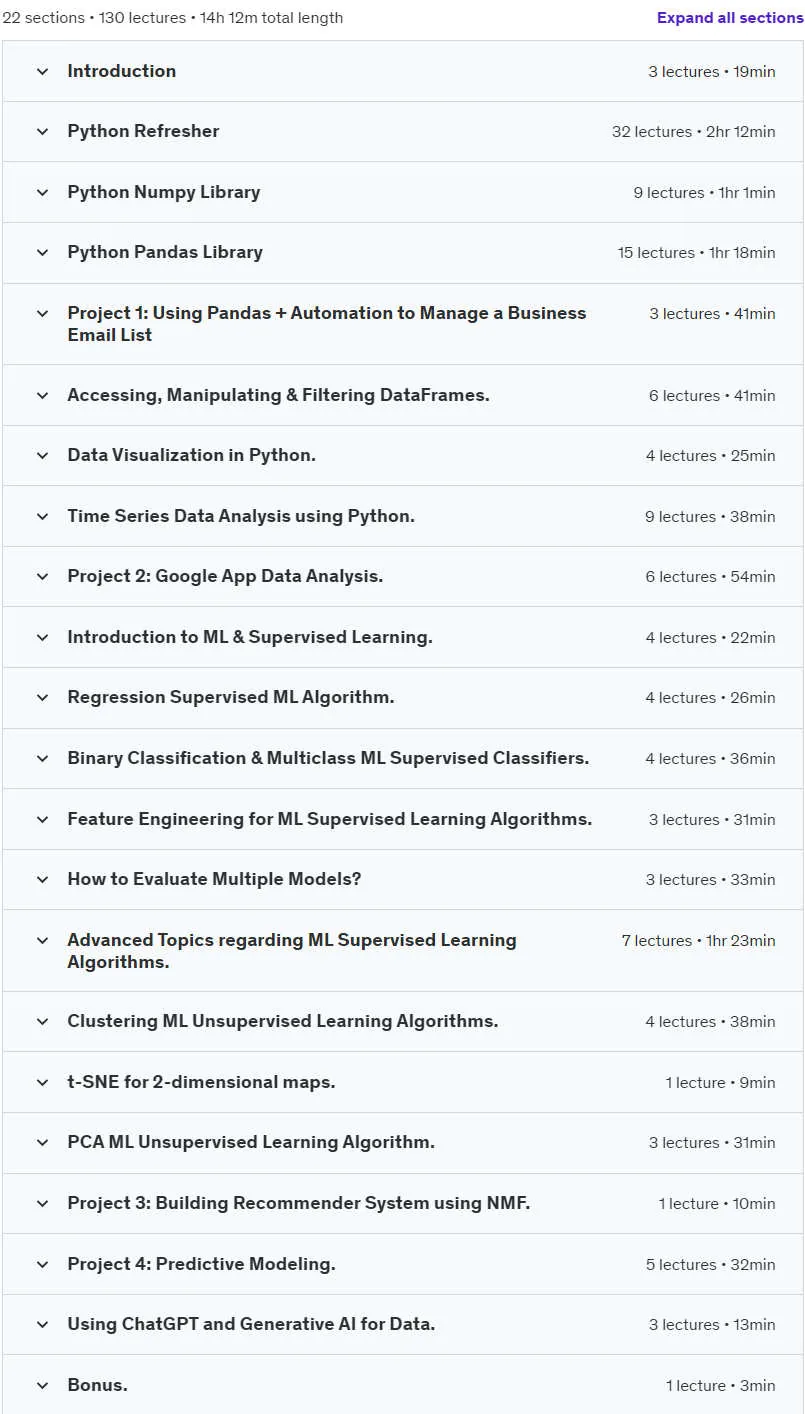Open Feature Engineering for ML section
The image size is (805, 1414).
coord(403,819)
